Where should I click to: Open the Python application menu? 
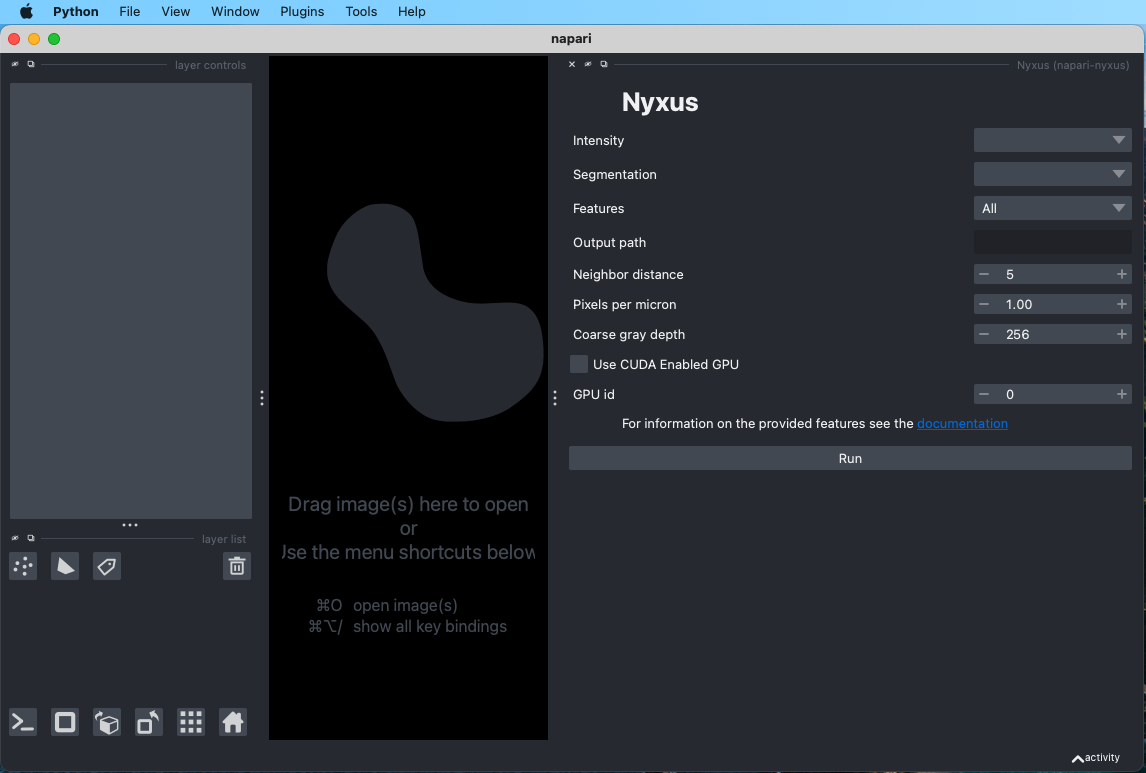coord(75,12)
